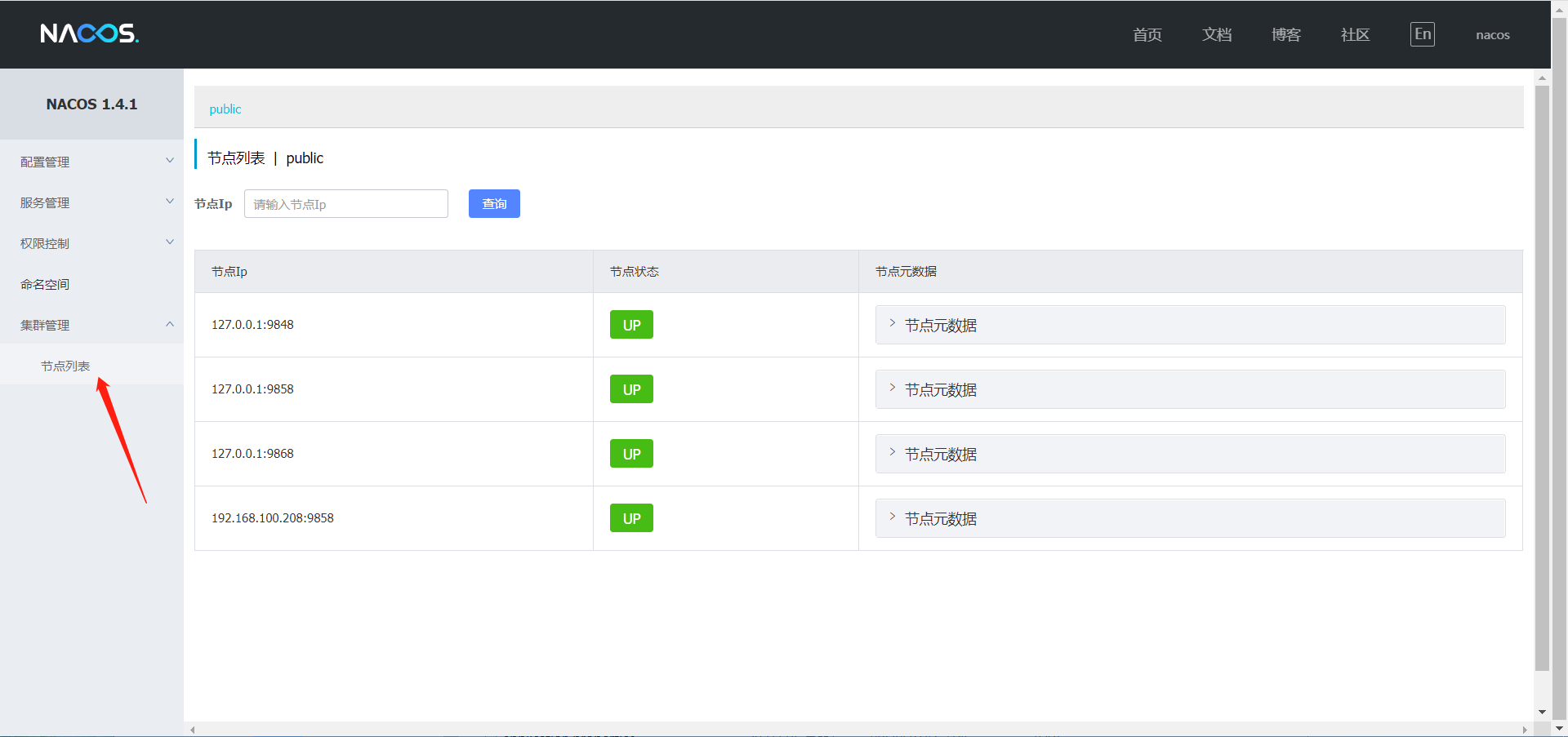
Task: Collapse the 集群管理 sidebar menu
Action: pos(91,325)
